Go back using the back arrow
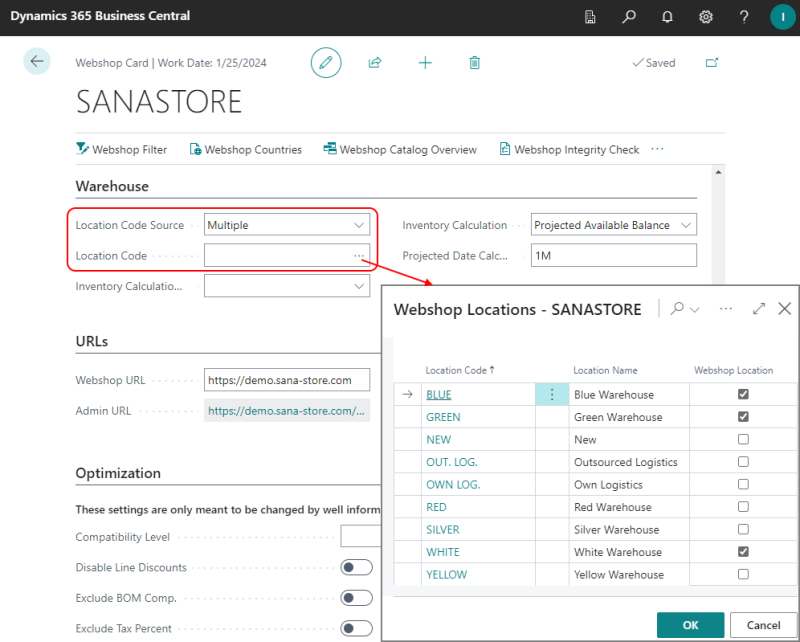Viewport: 800px width, 642px height. coord(37,62)
